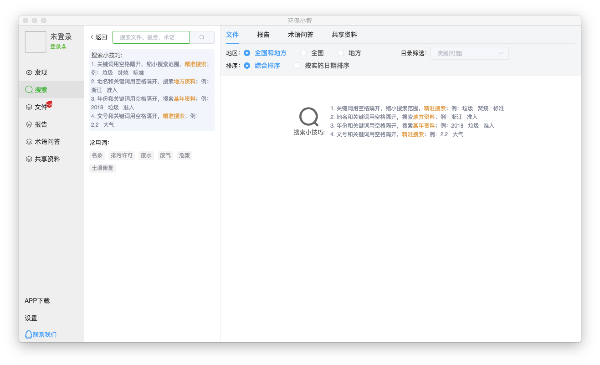Click the blue 联系我们 contact icon
This screenshot has height=365, width=600.
(x=28, y=334)
